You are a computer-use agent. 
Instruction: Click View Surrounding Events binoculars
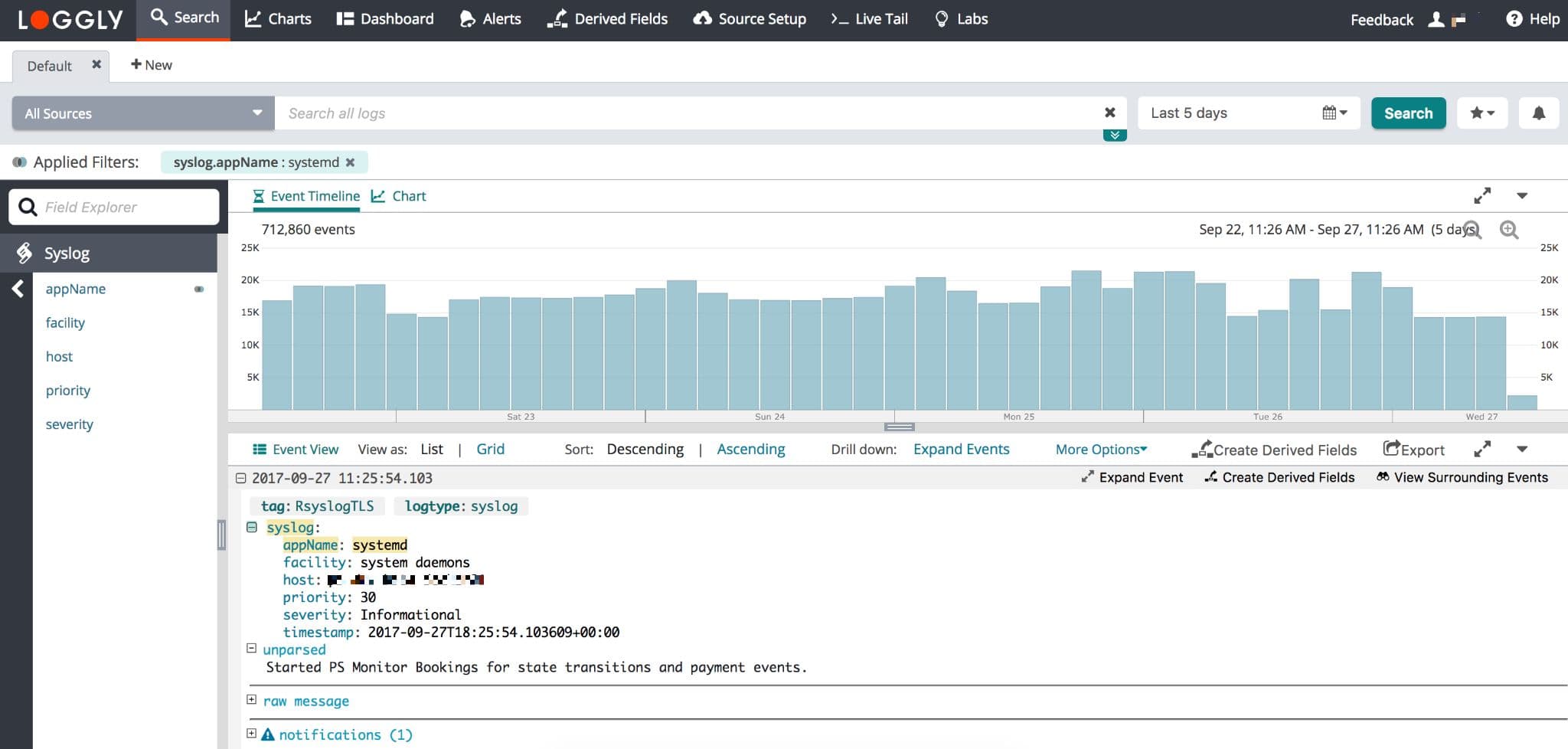[x=1383, y=477]
